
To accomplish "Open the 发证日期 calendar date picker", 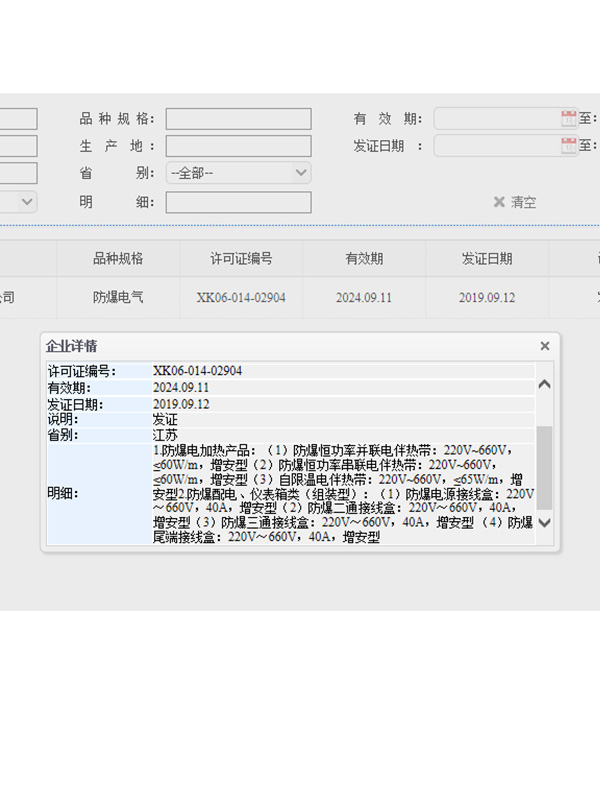I will pos(569,146).
